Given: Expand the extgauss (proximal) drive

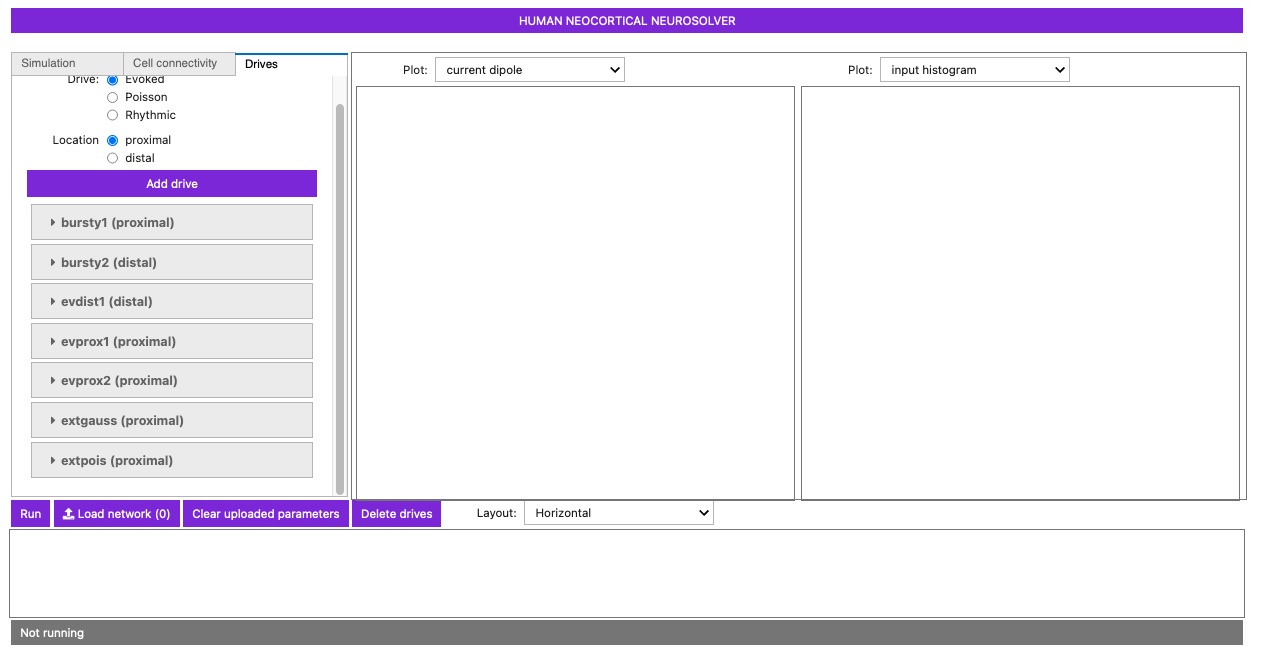Looking at the screenshot, I should click(172, 420).
